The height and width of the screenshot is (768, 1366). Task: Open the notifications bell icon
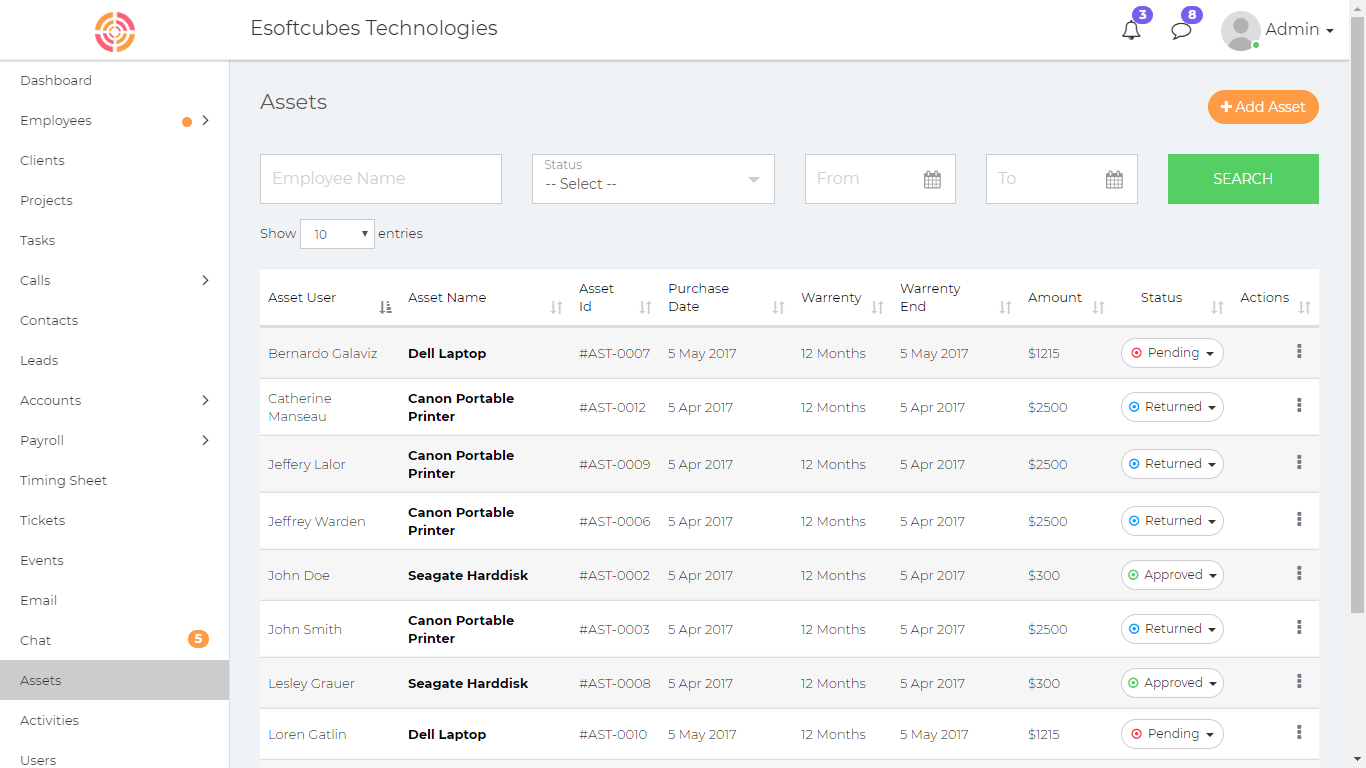click(x=1131, y=30)
